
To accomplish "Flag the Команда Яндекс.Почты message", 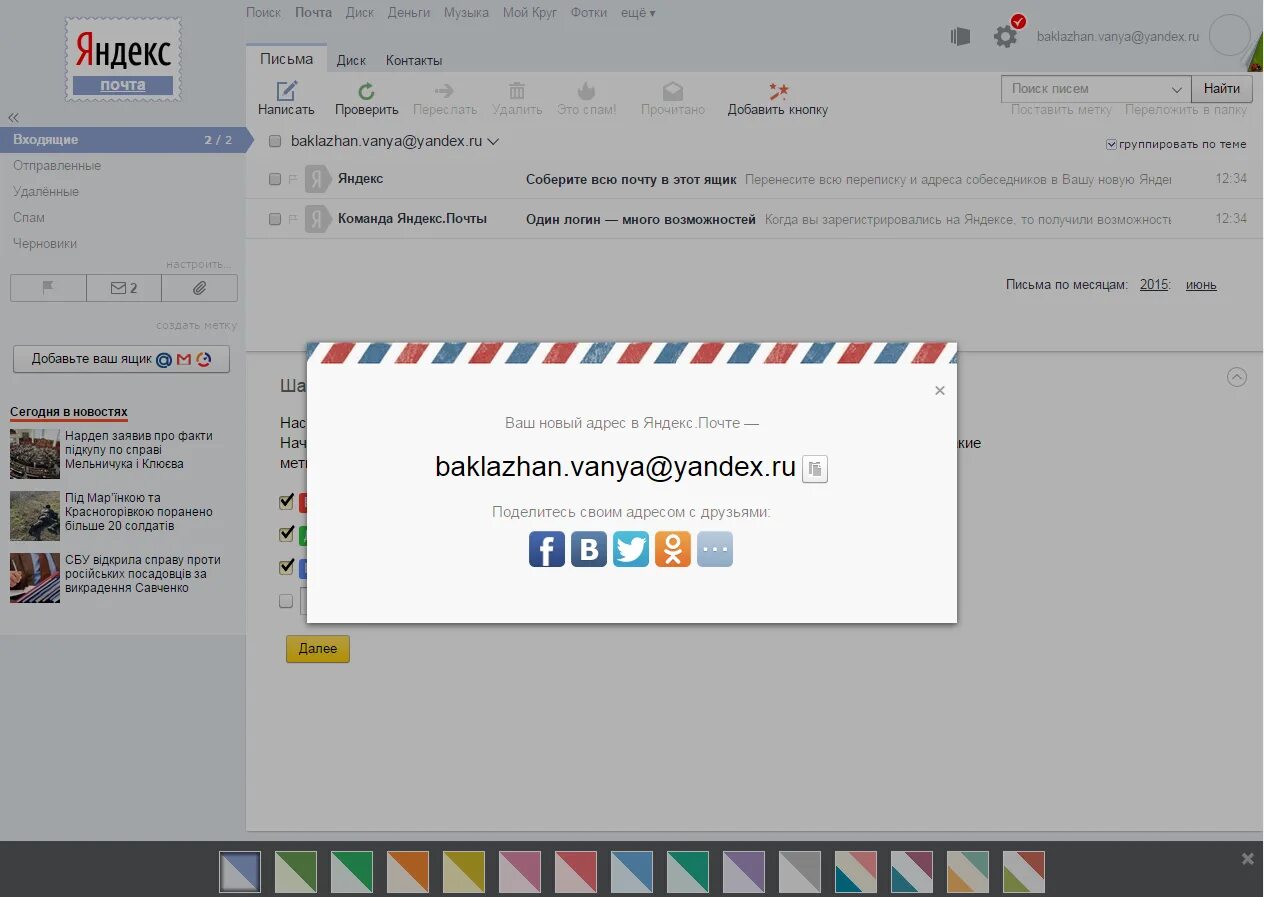I will 293,218.
